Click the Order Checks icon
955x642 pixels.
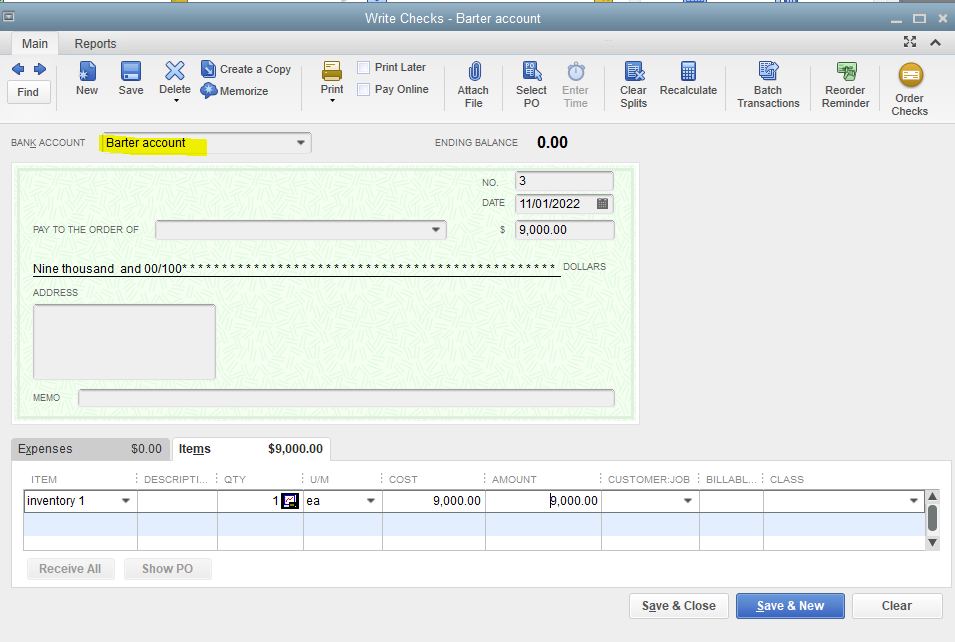click(x=911, y=76)
